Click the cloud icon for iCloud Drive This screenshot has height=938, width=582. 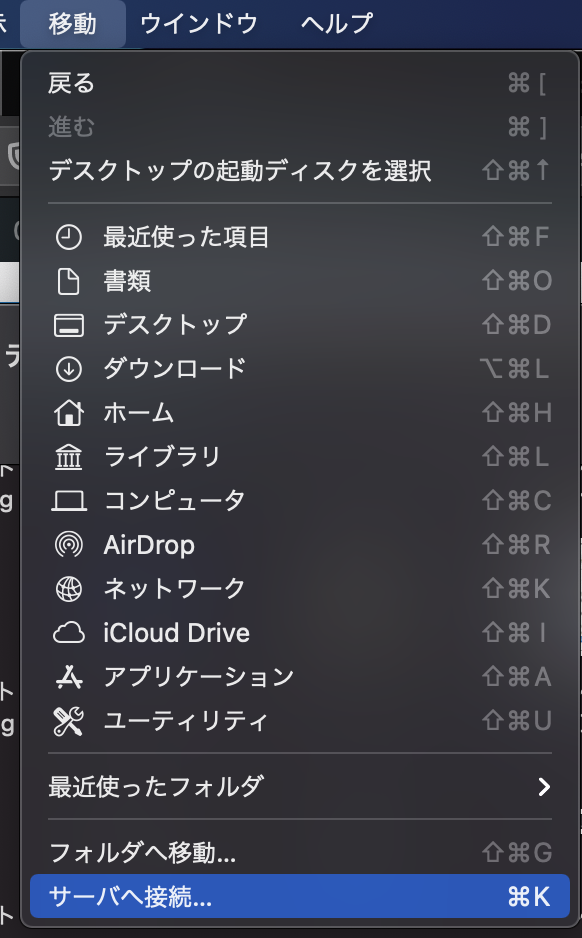69,633
